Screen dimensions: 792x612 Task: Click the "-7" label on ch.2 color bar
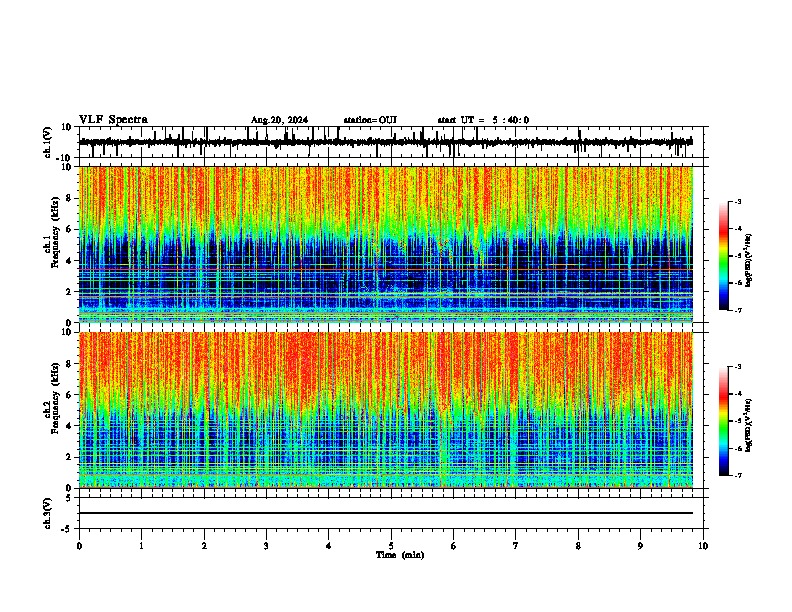click(737, 476)
